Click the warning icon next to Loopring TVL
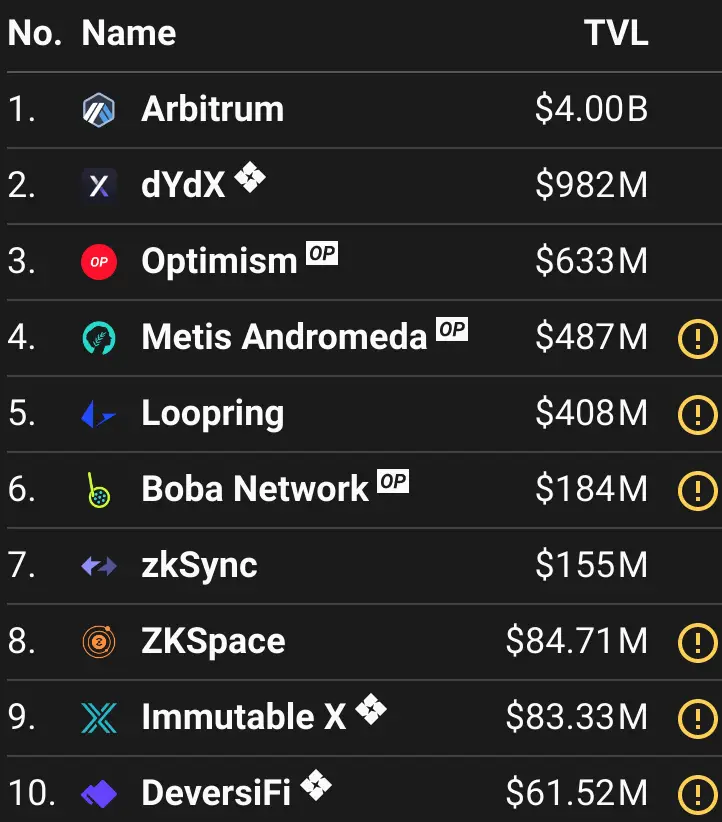 [x=697, y=414]
